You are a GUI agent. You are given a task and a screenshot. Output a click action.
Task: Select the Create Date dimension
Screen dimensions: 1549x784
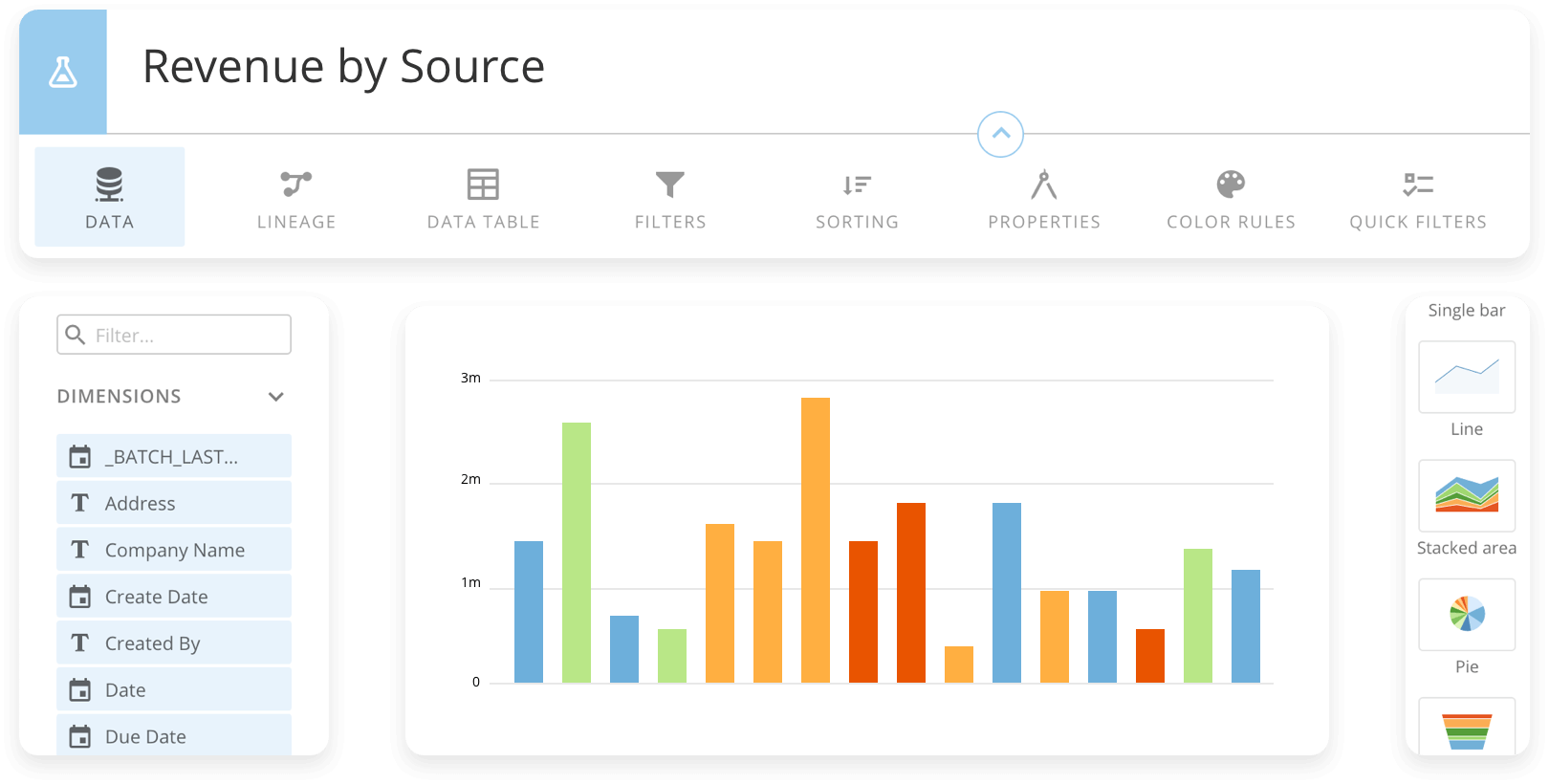pos(174,597)
